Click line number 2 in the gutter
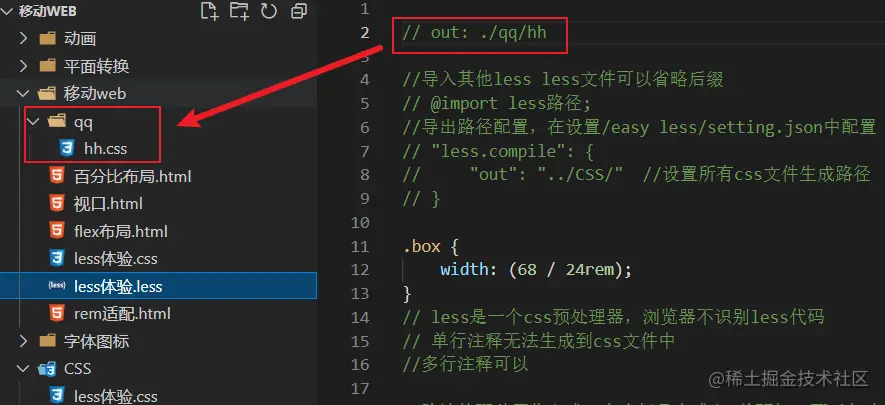885x405 pixels. coord(364,33)
